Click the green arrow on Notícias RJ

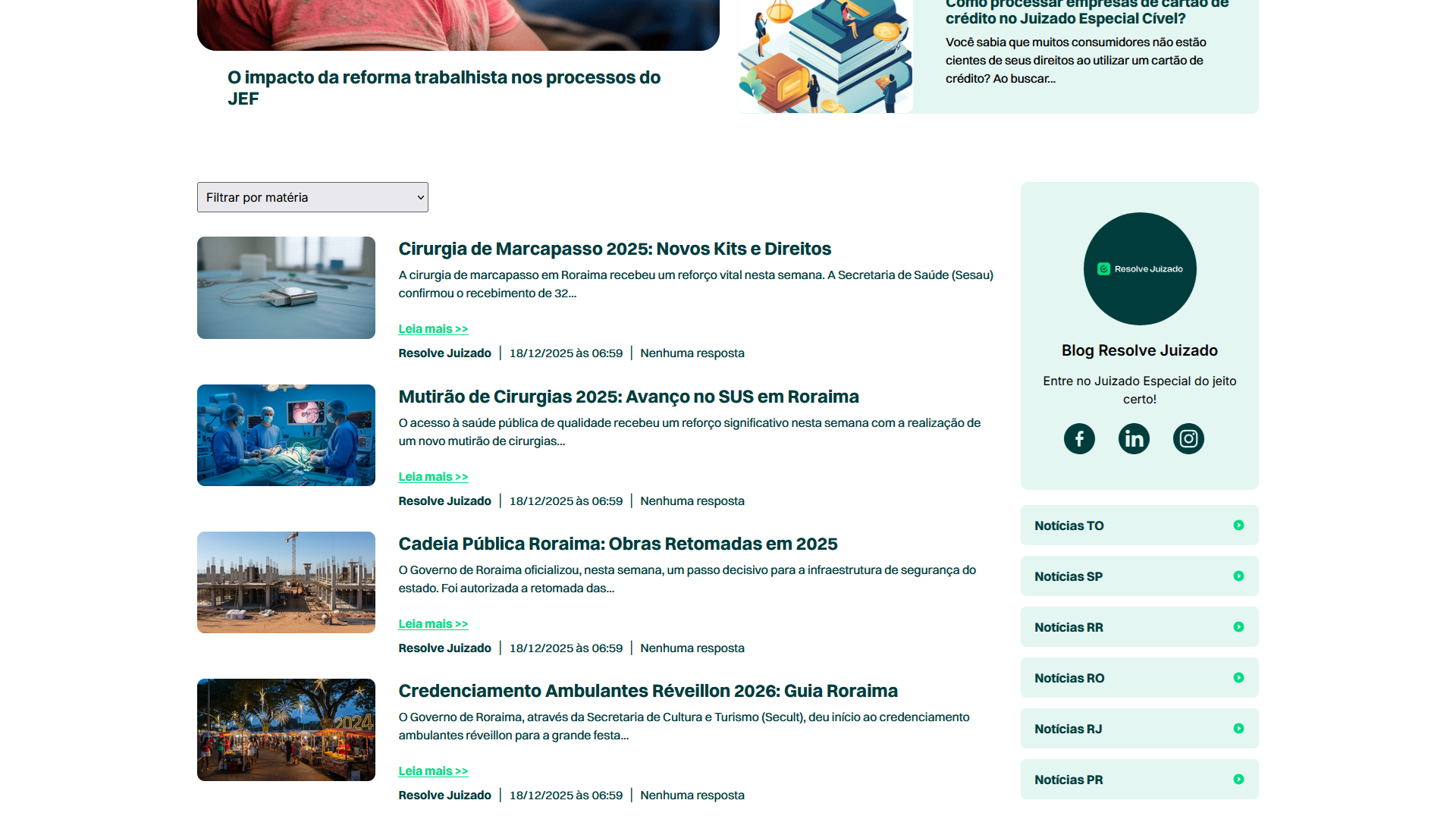pos(1239,728)
